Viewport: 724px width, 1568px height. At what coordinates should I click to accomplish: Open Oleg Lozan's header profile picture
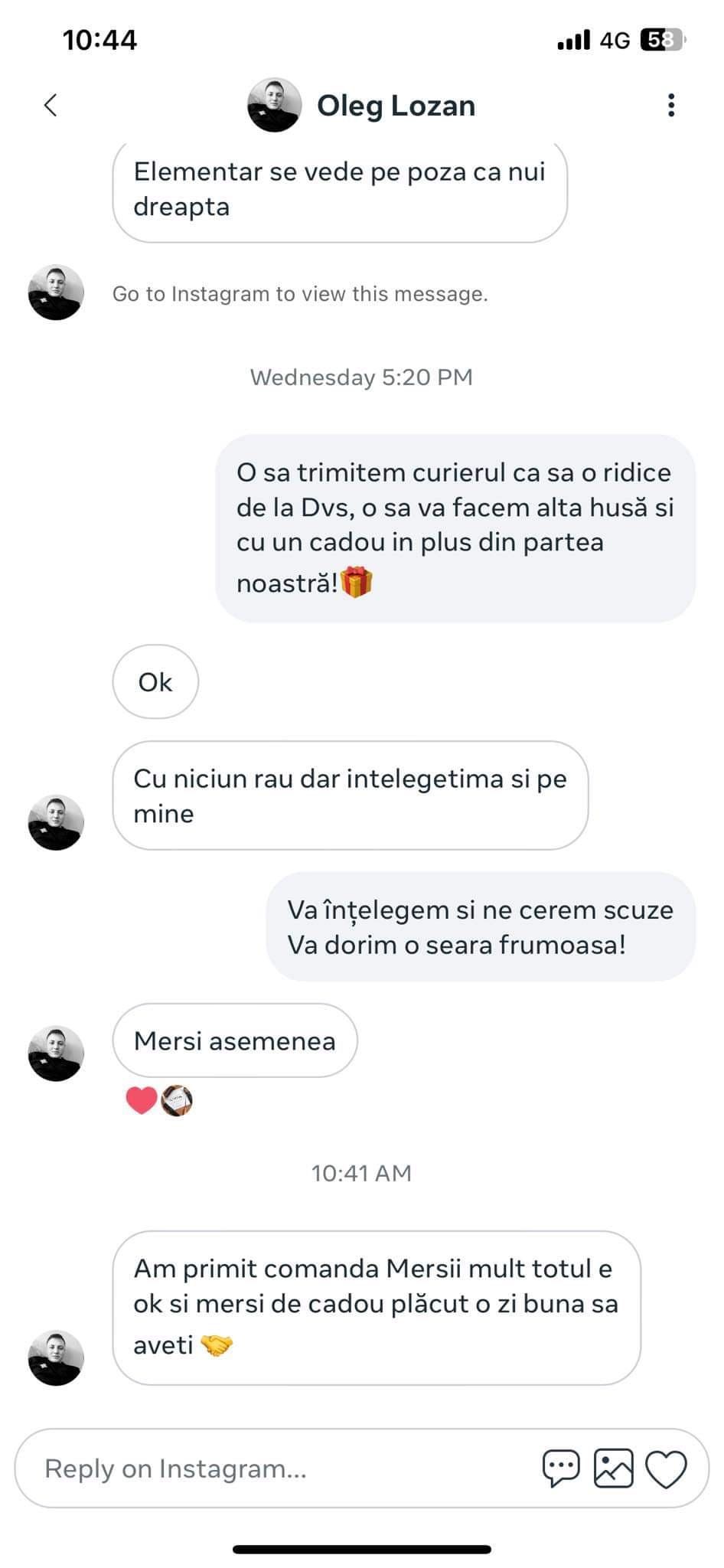274,105
